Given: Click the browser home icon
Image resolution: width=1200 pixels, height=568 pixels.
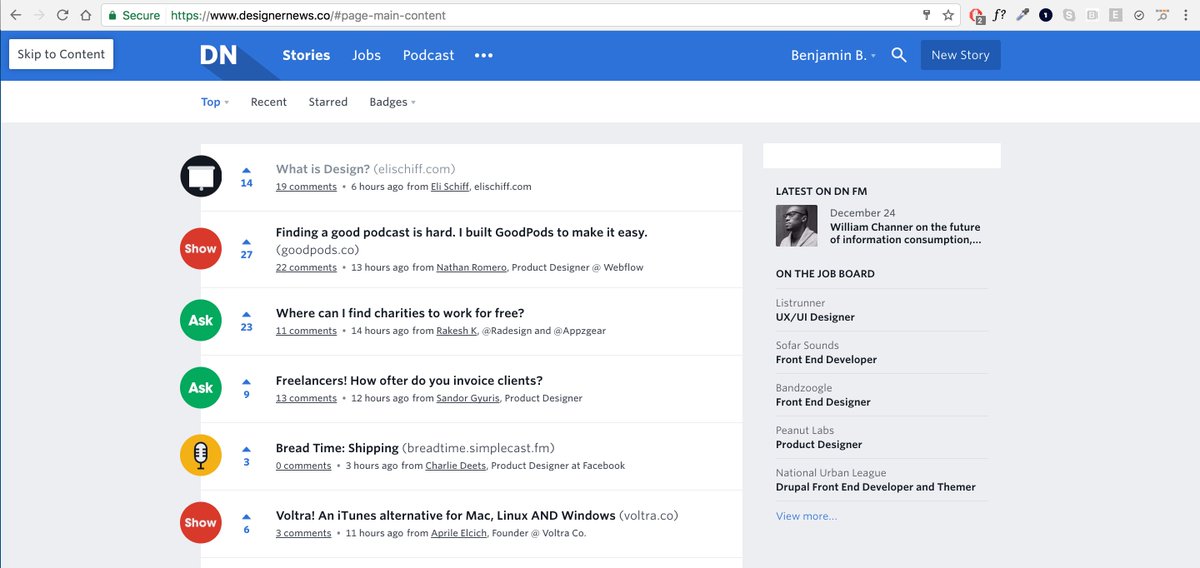Looking at the screenshot, I should click(x=87, y=16).
